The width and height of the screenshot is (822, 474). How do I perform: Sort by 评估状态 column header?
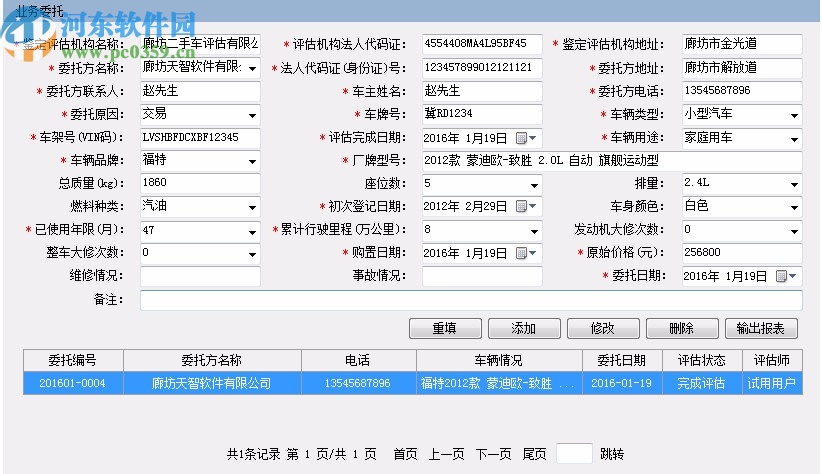(702, 360)
